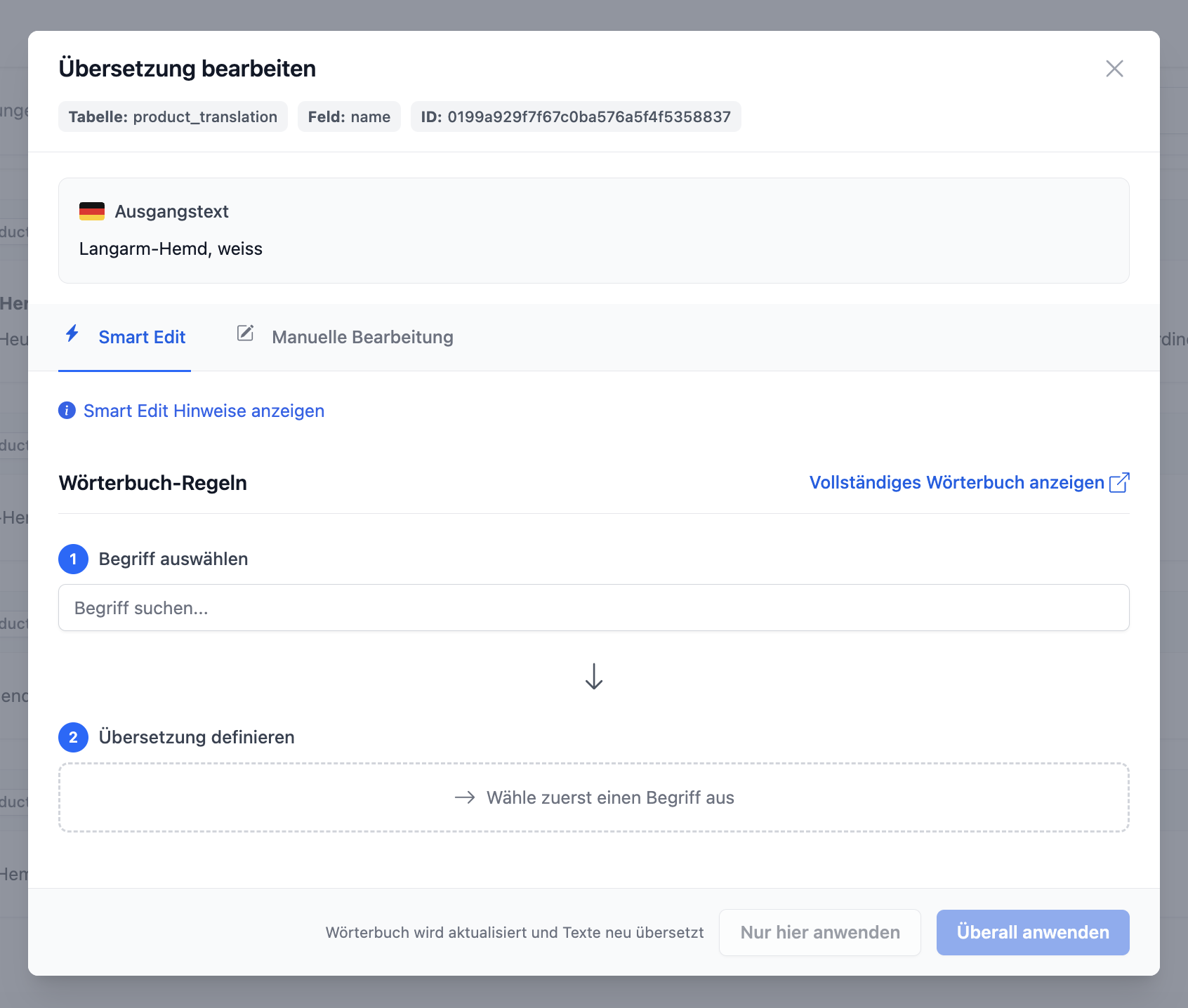
Task: Click the lightning bolt Smart Edit icon
Action: coord(72,333)
